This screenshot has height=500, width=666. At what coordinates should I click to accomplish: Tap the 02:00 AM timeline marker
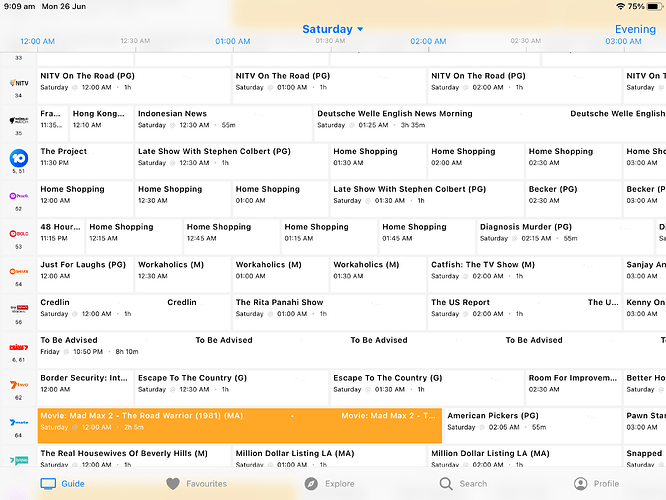click(x=428, y=42)
